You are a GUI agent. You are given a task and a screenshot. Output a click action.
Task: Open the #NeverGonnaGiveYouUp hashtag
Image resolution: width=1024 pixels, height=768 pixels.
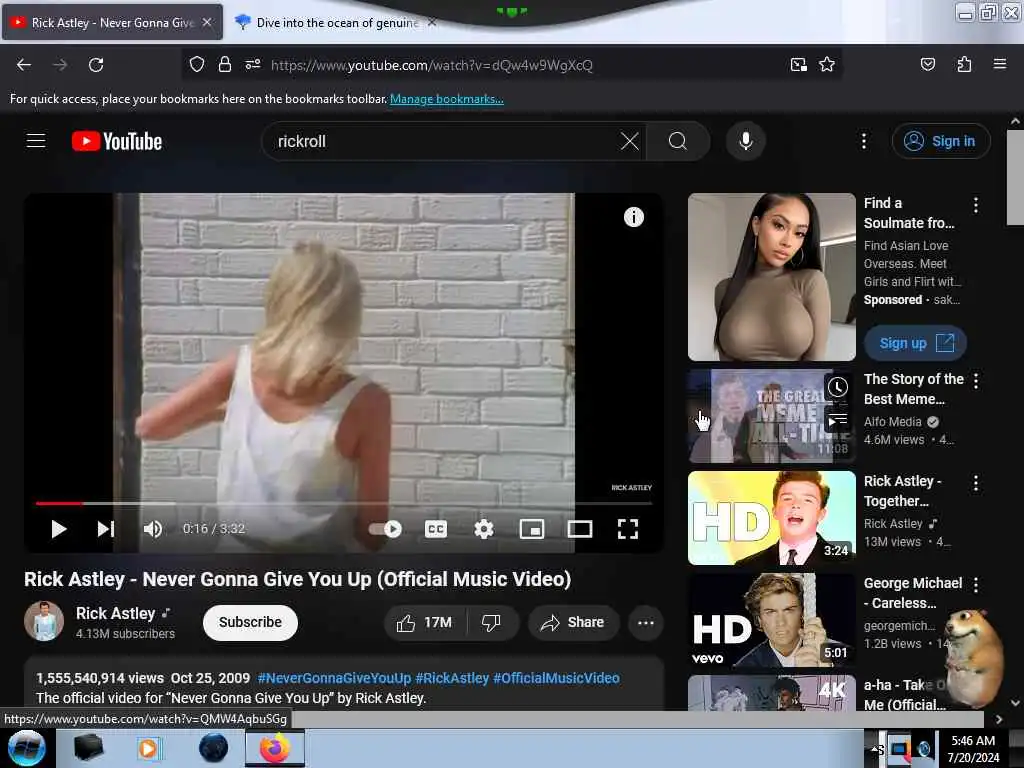pos(334,678)
